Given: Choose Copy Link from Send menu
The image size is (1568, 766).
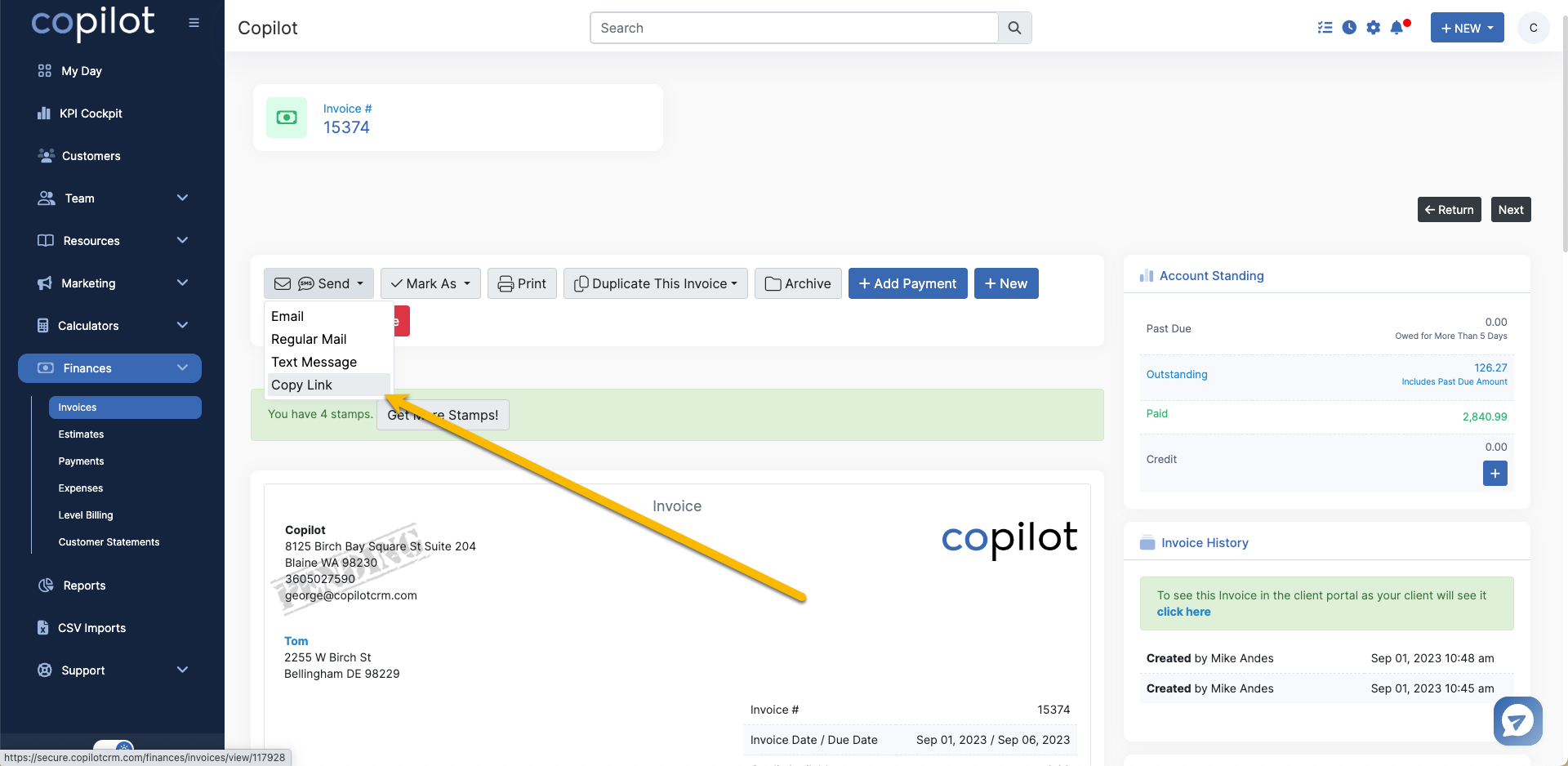Looking at the screenshot, I should point(328,385).
